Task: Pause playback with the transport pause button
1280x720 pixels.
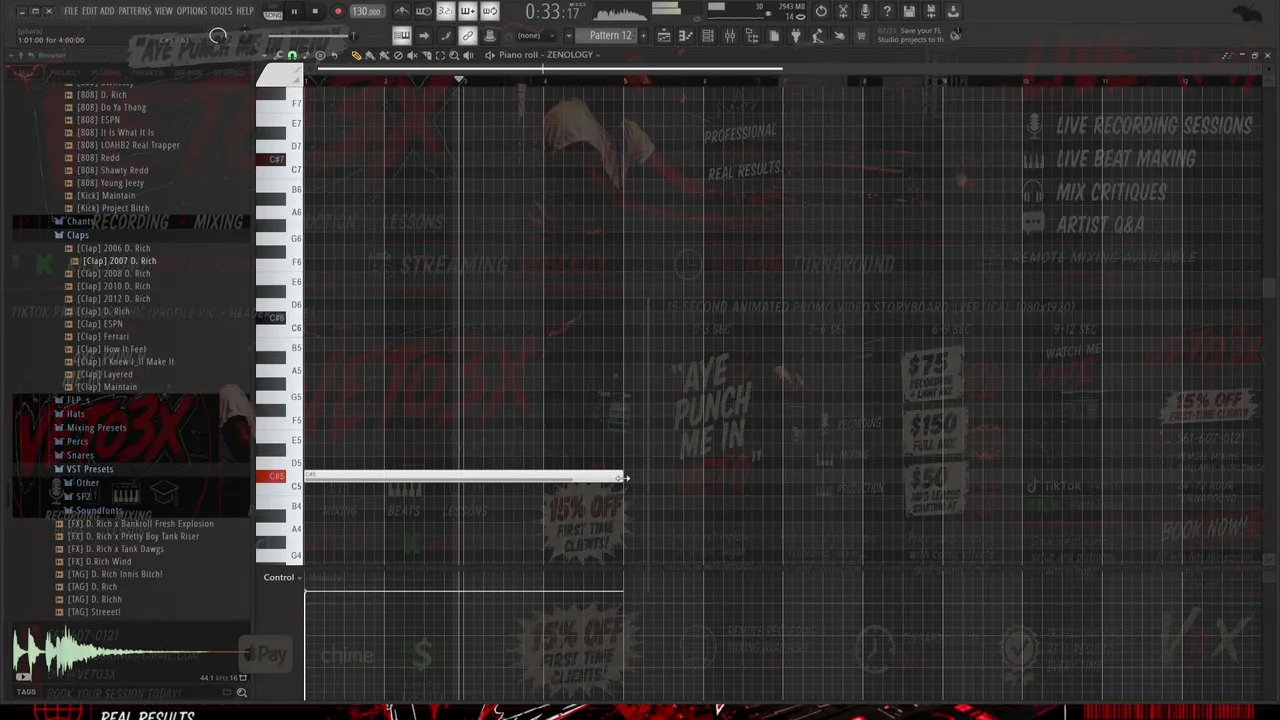Action: click(294, 12)
